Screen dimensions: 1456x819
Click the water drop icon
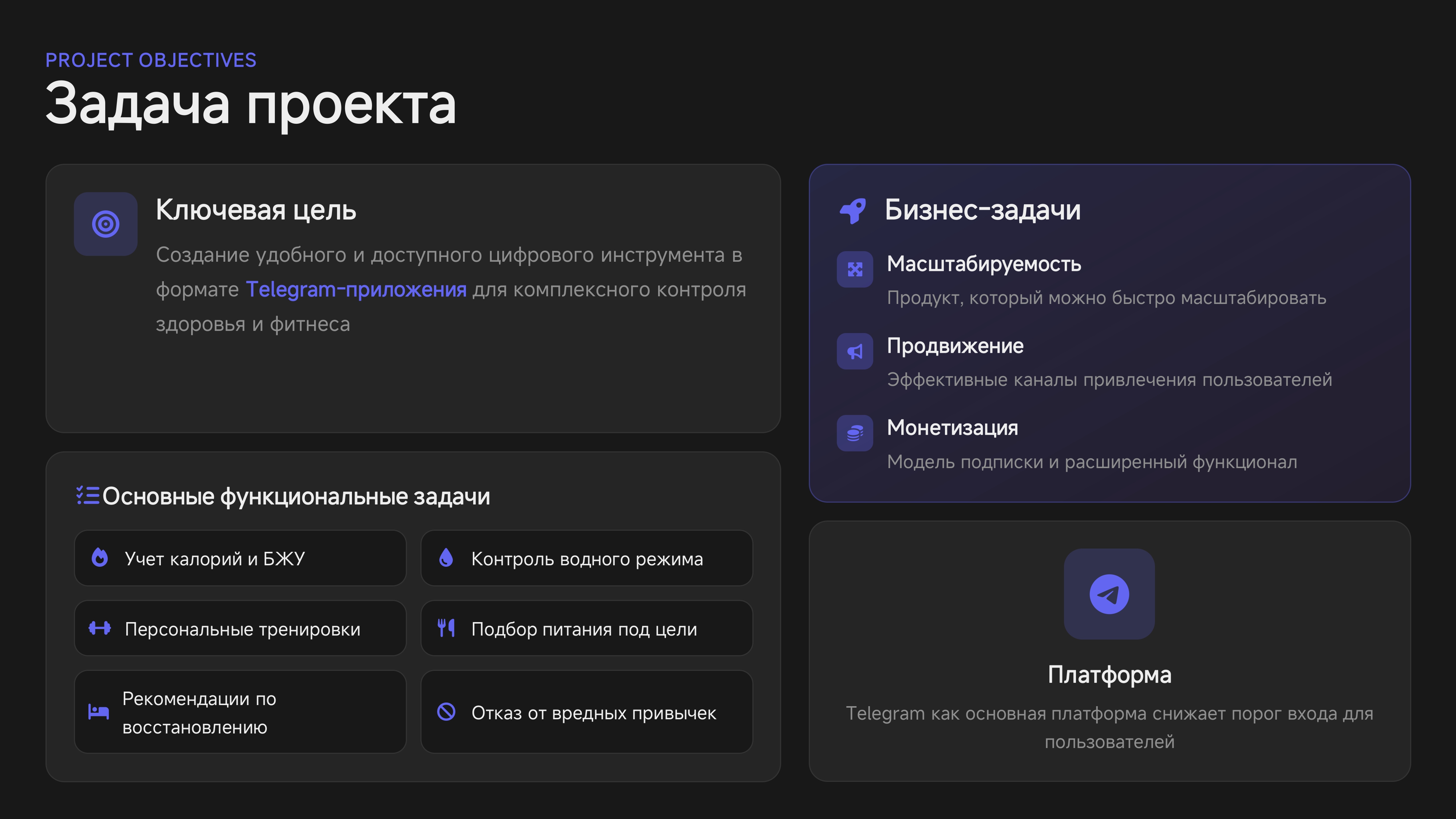(x=446, y=558)
